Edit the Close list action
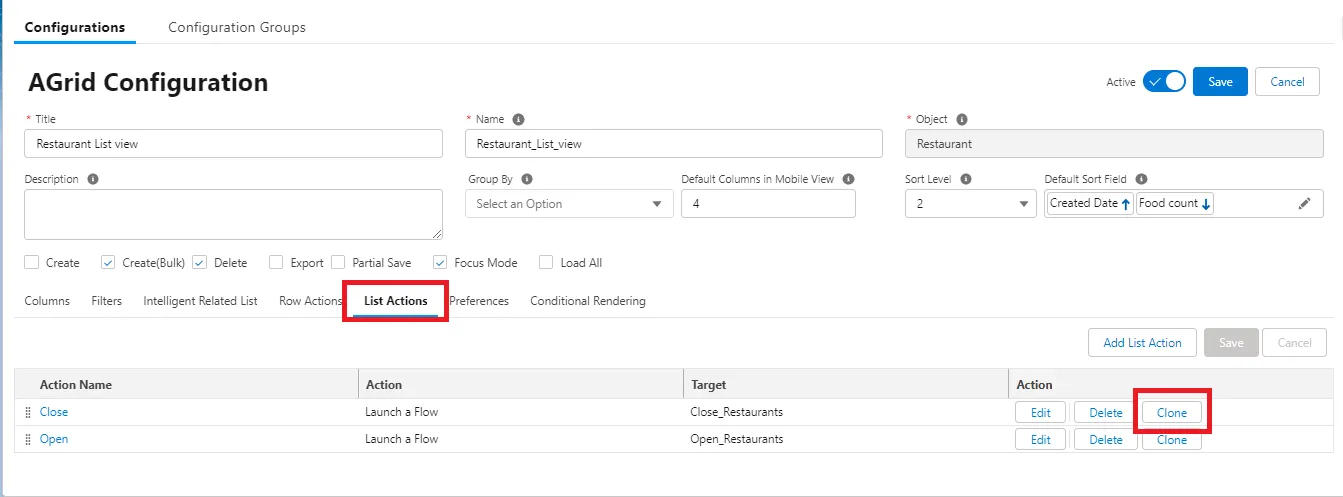Viewport: 1343px width, 497px height. click(x=1041, y=412)
